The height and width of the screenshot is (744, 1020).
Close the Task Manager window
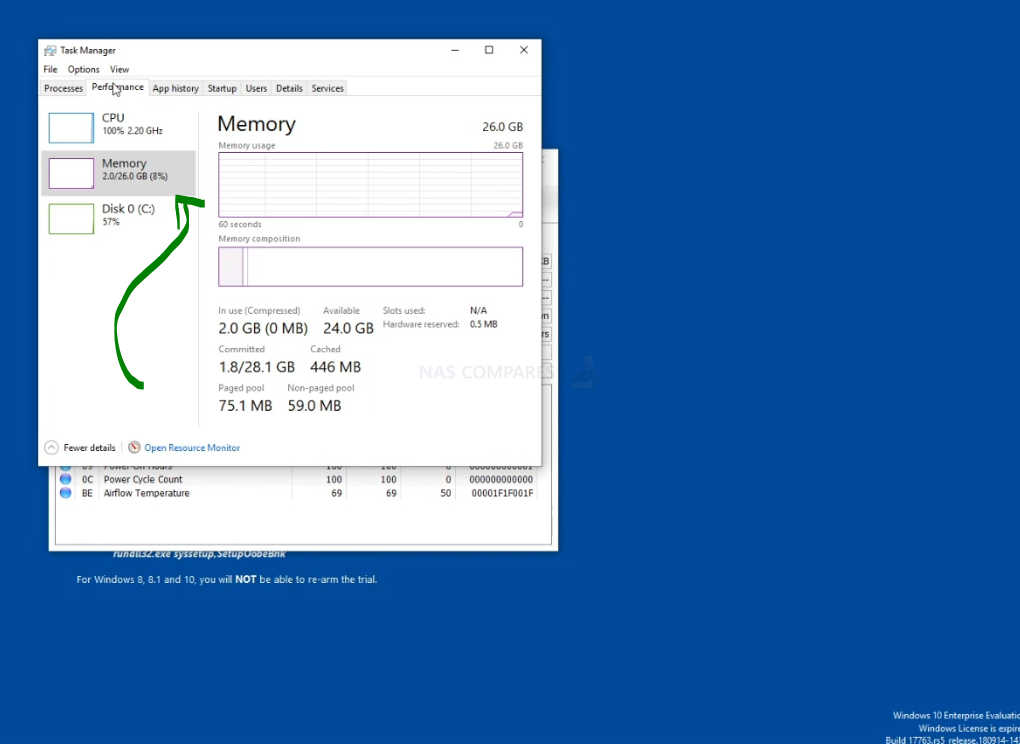point(524,50)
